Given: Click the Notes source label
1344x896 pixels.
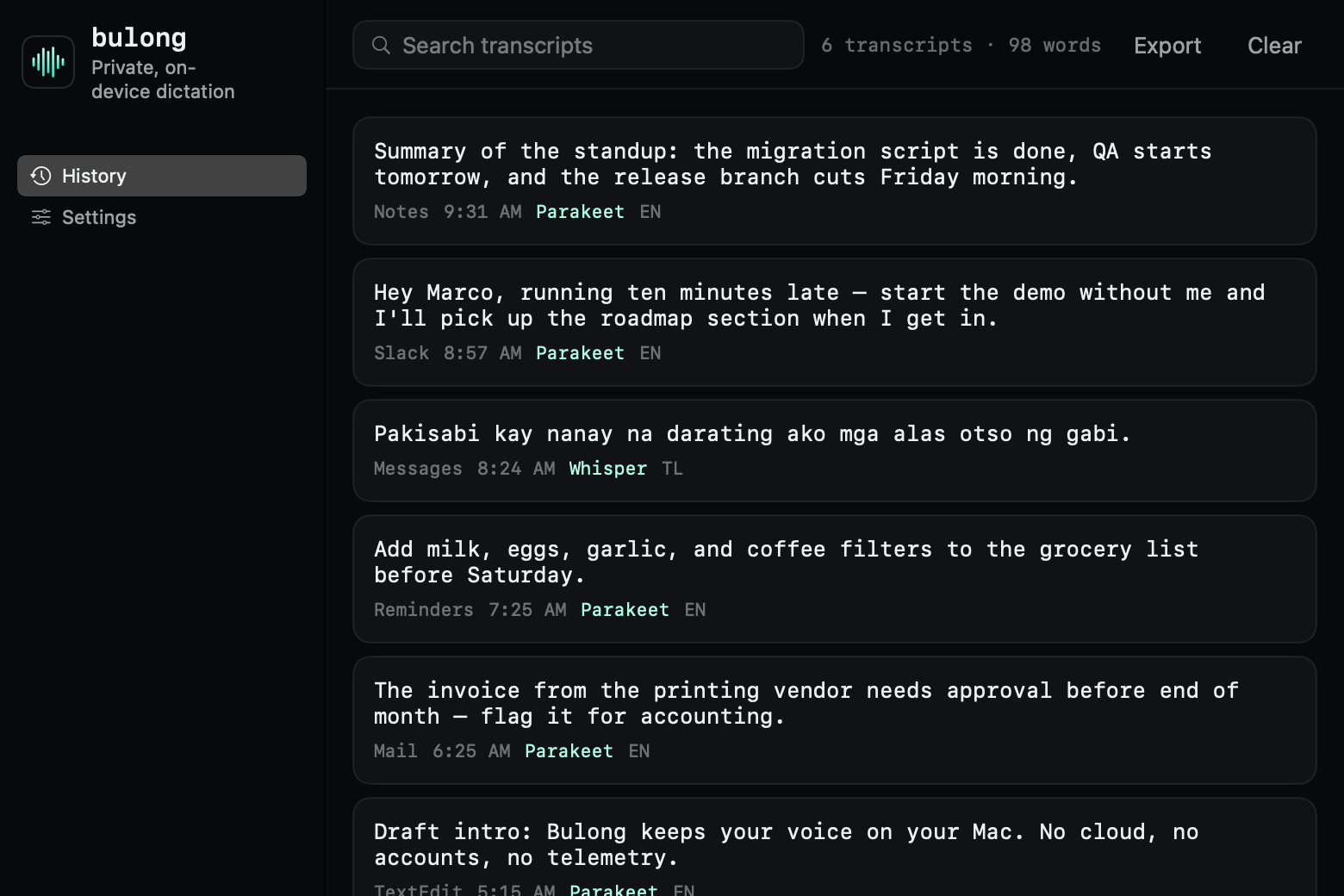Looking at the screenshot, I should (401, 212).
